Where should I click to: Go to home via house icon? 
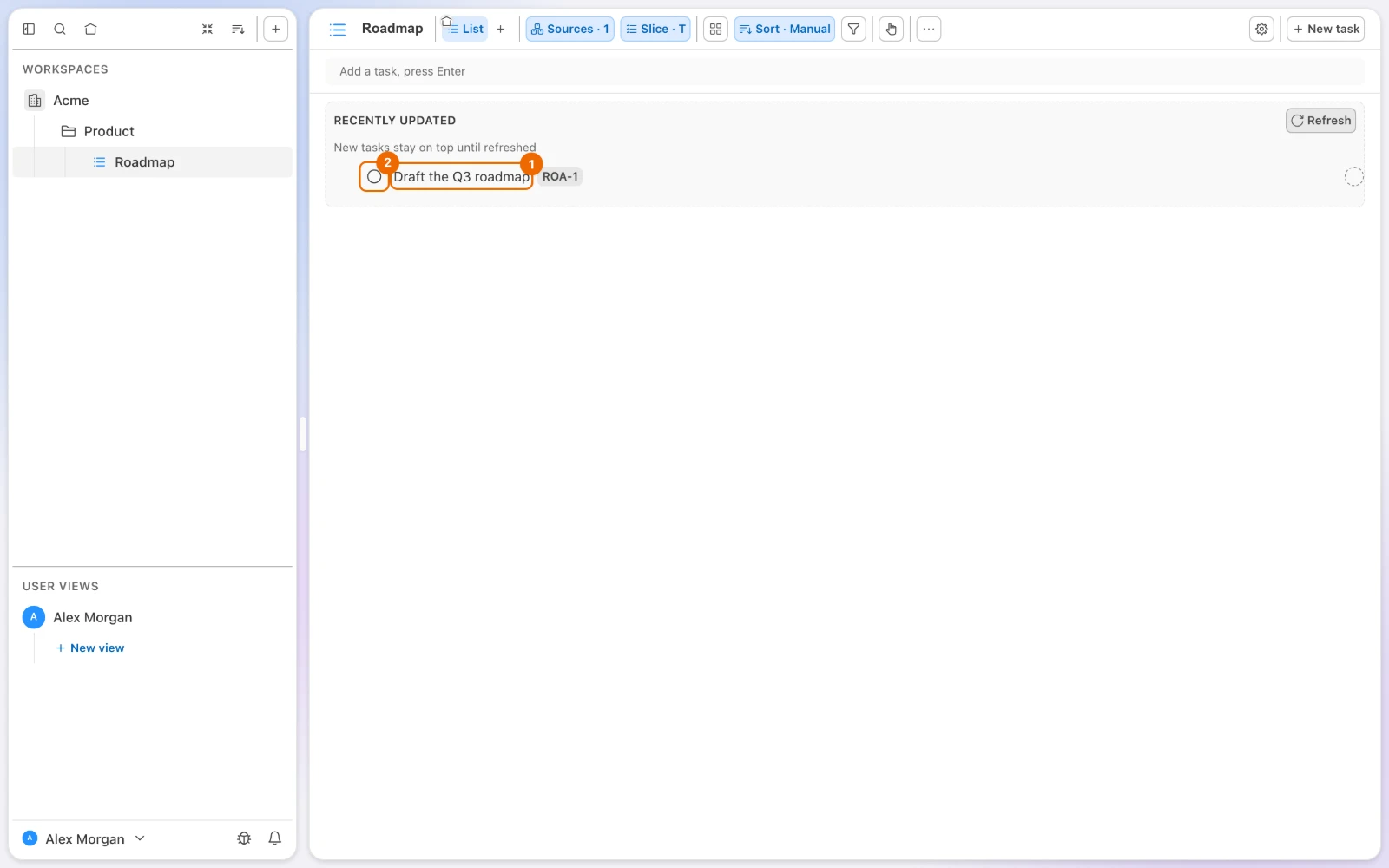click(x=90, y=29)
